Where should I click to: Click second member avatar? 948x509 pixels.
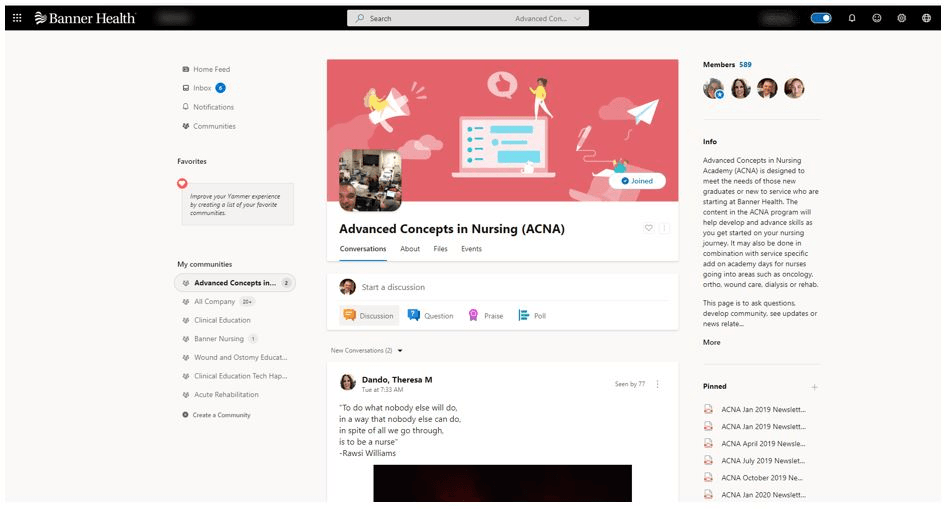pyautogui.click(x=741, y=88)
